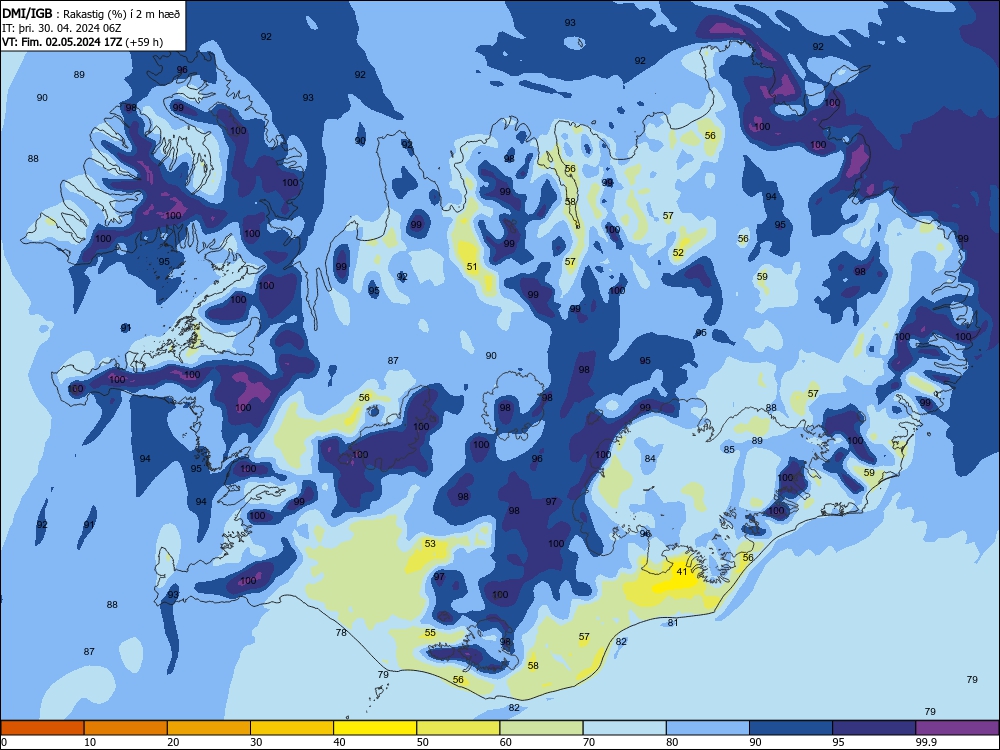Click the yellow-green 60–70 legend swatch
Viewport: 1000px width, 750px height.
541,728
